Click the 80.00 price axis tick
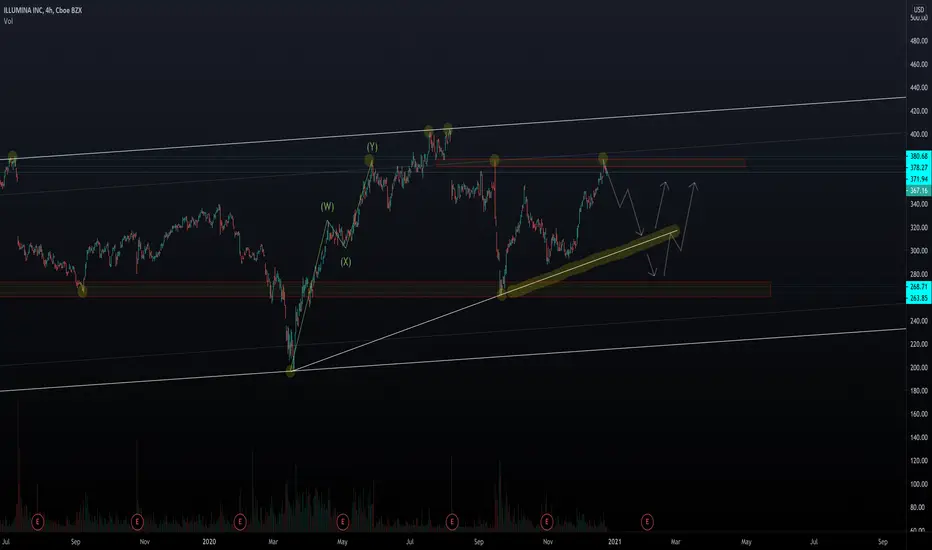932x550 pixels. click(919, 507)
